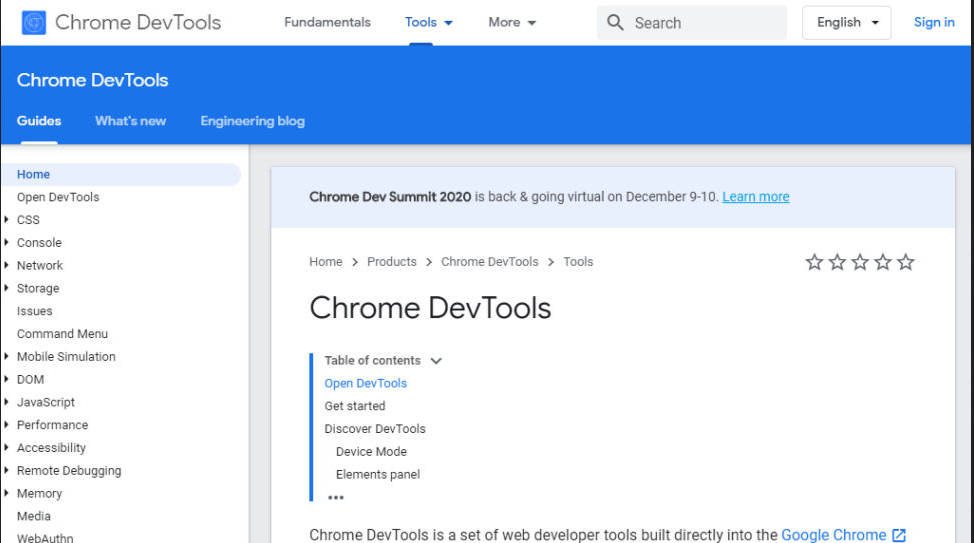Open the Fundamentals top navigation item
974x543 pixels.
327,22
